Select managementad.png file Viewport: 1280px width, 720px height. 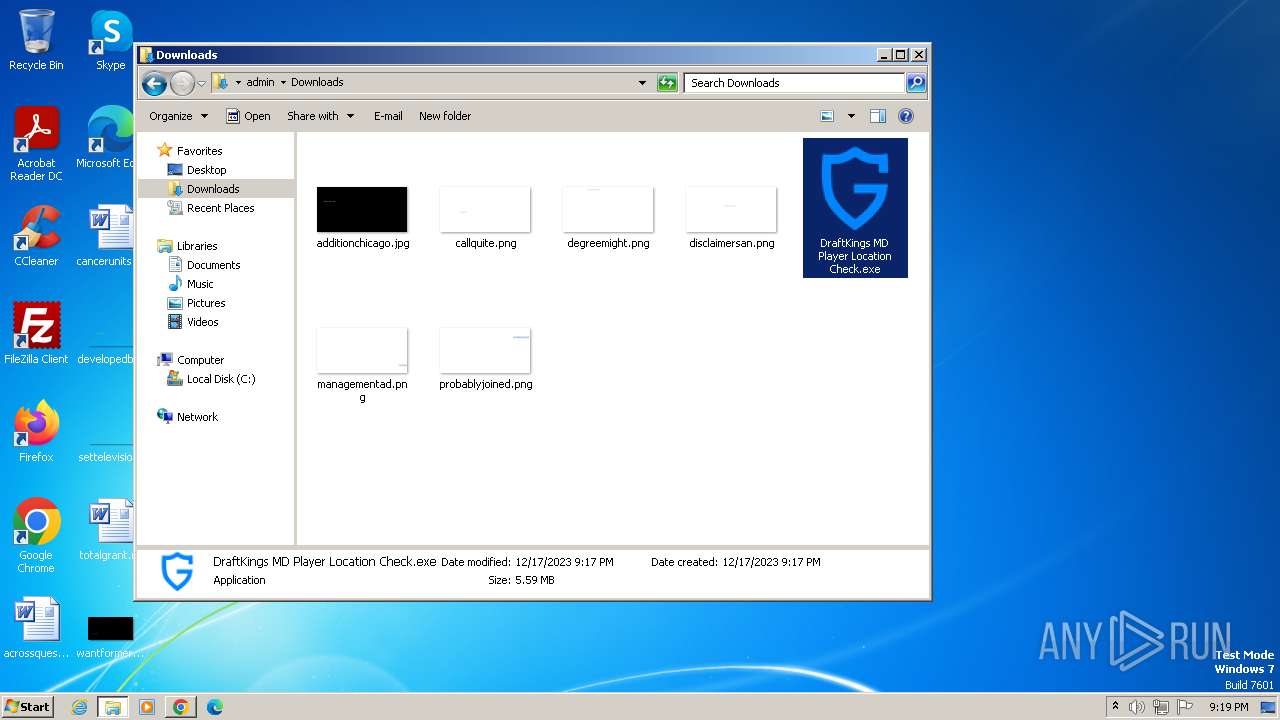coord(362,365)
